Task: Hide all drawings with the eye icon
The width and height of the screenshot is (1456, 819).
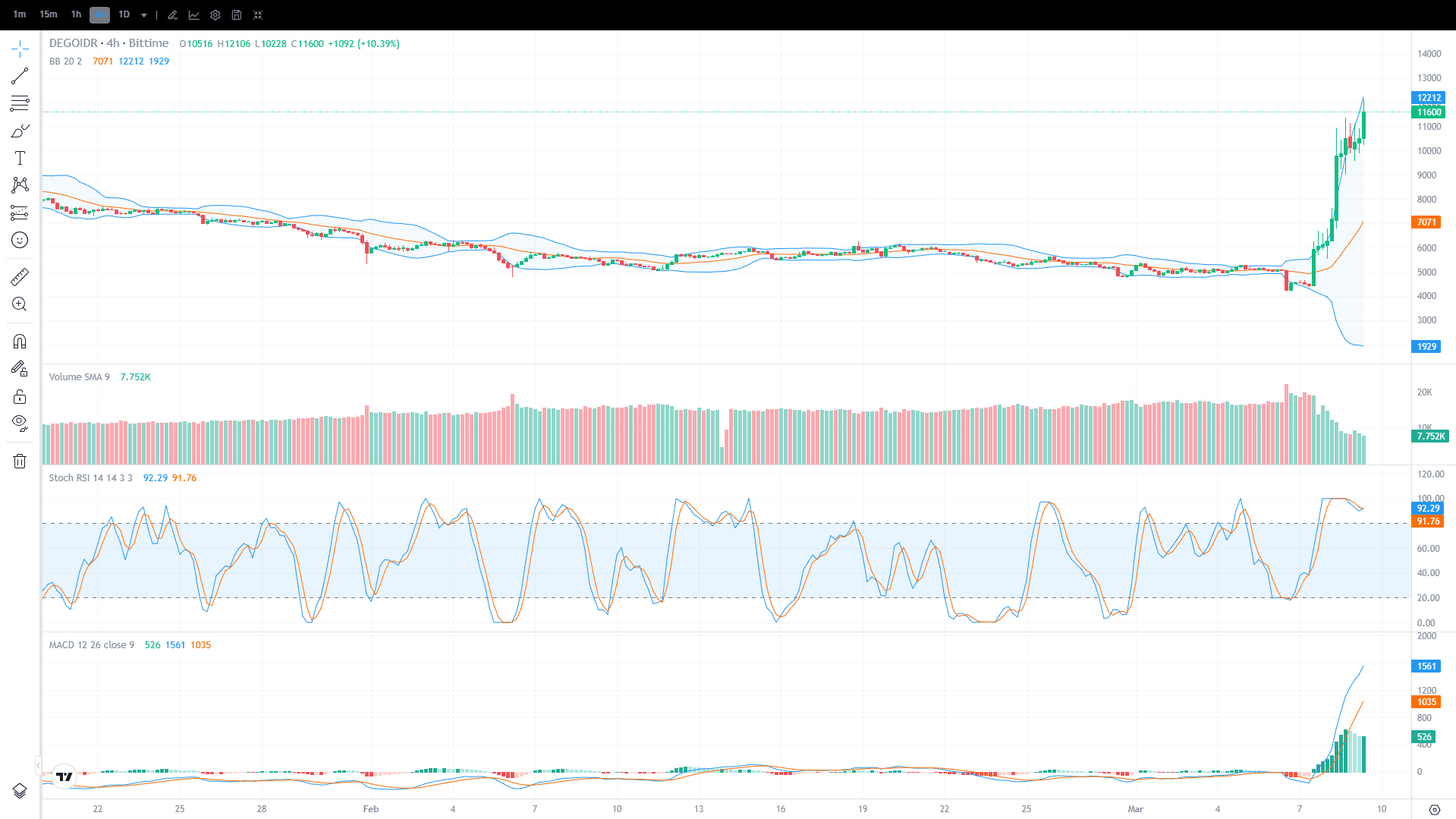Action: pos(20,423)
